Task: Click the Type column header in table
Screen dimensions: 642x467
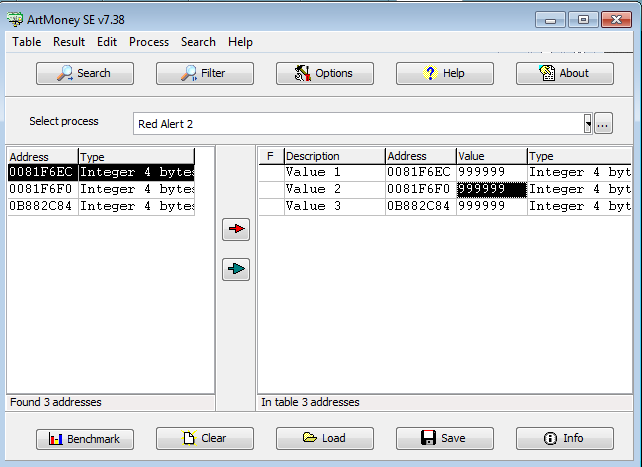Action: point(579,156)
